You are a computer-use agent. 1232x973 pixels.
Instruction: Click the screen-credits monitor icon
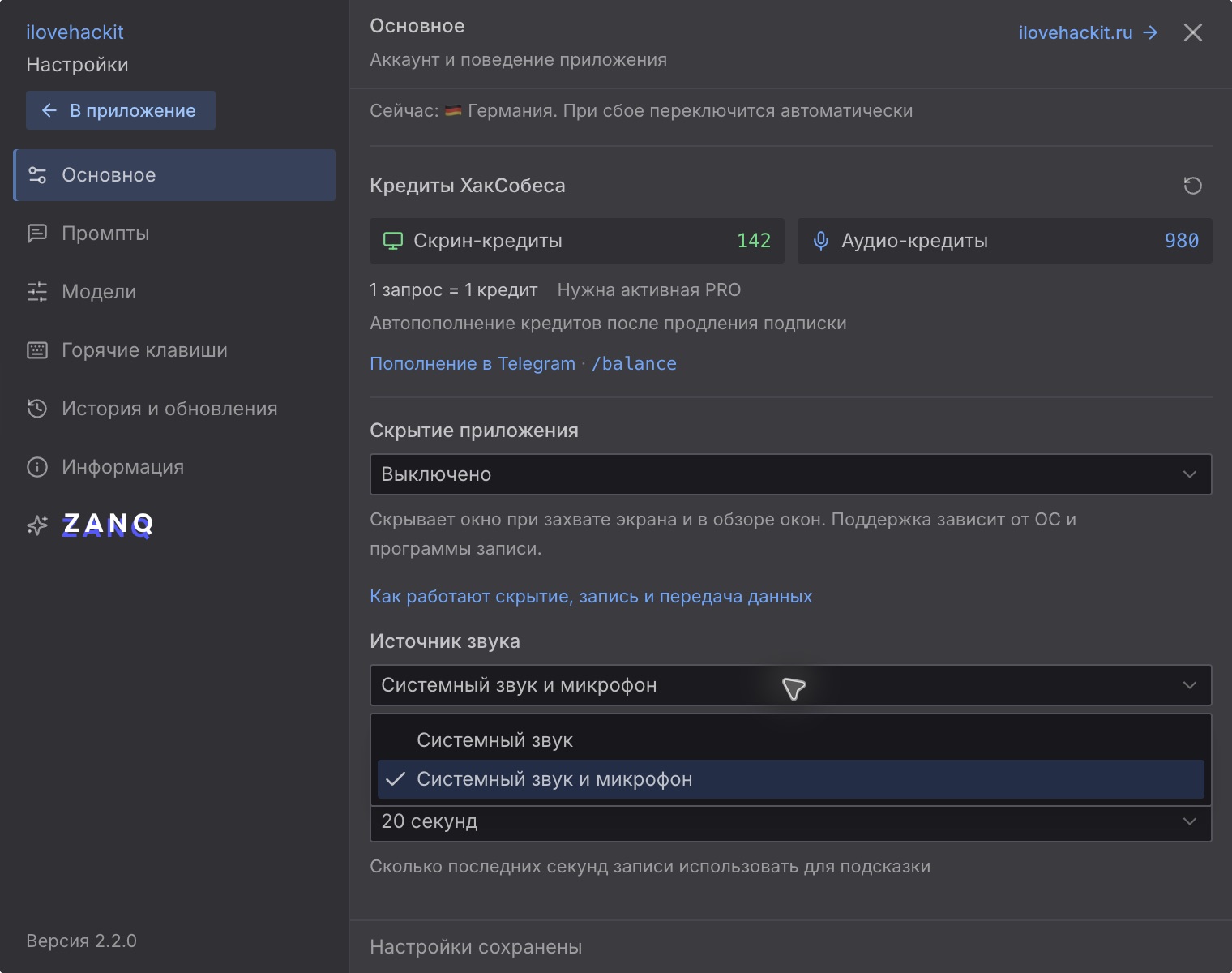[x=393, y=241]
